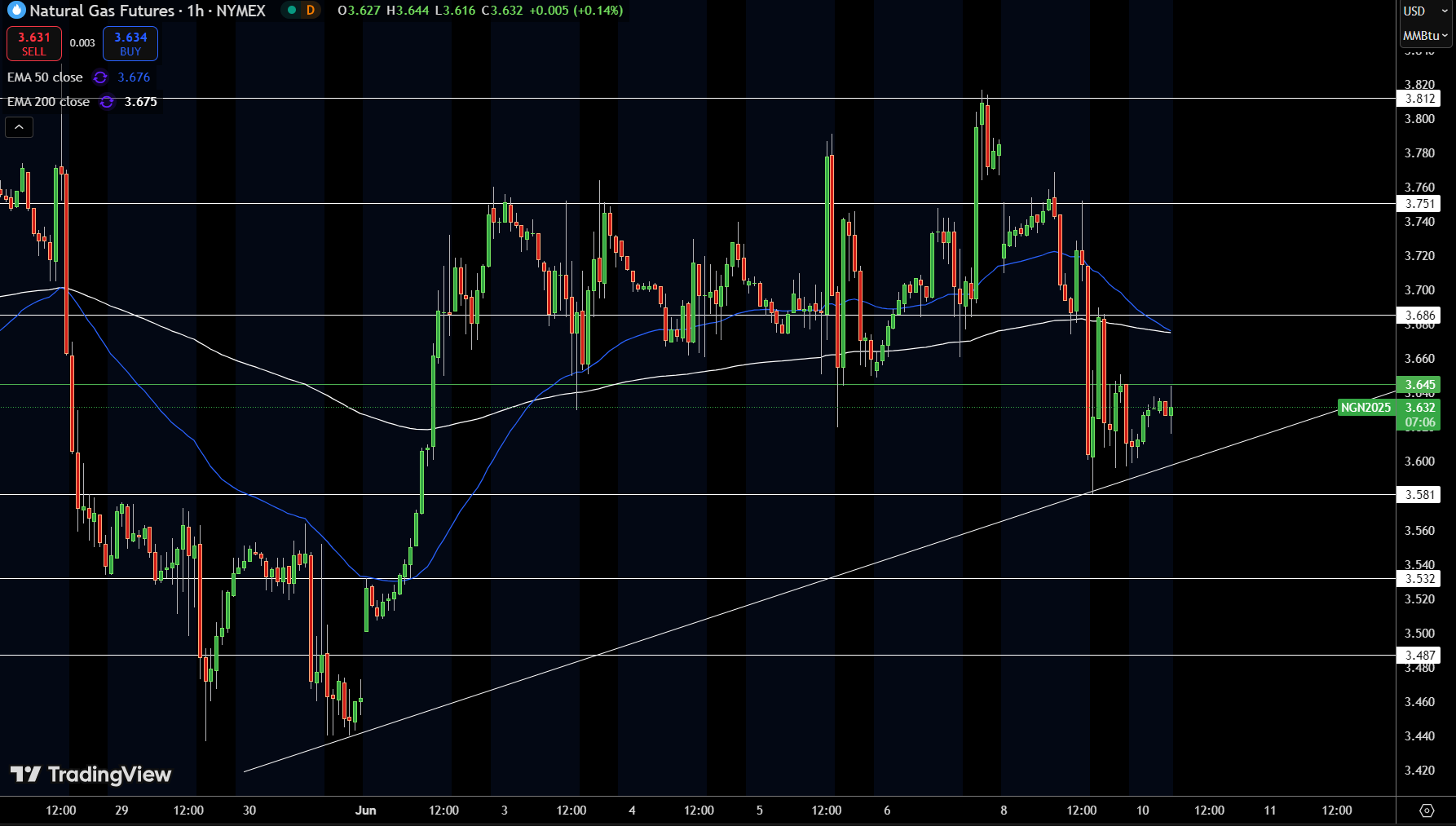This screenshot has height=826, width=1456.
Task: Click the EMA 50 refresh loading icon
Action: click(x=100, y=77)
